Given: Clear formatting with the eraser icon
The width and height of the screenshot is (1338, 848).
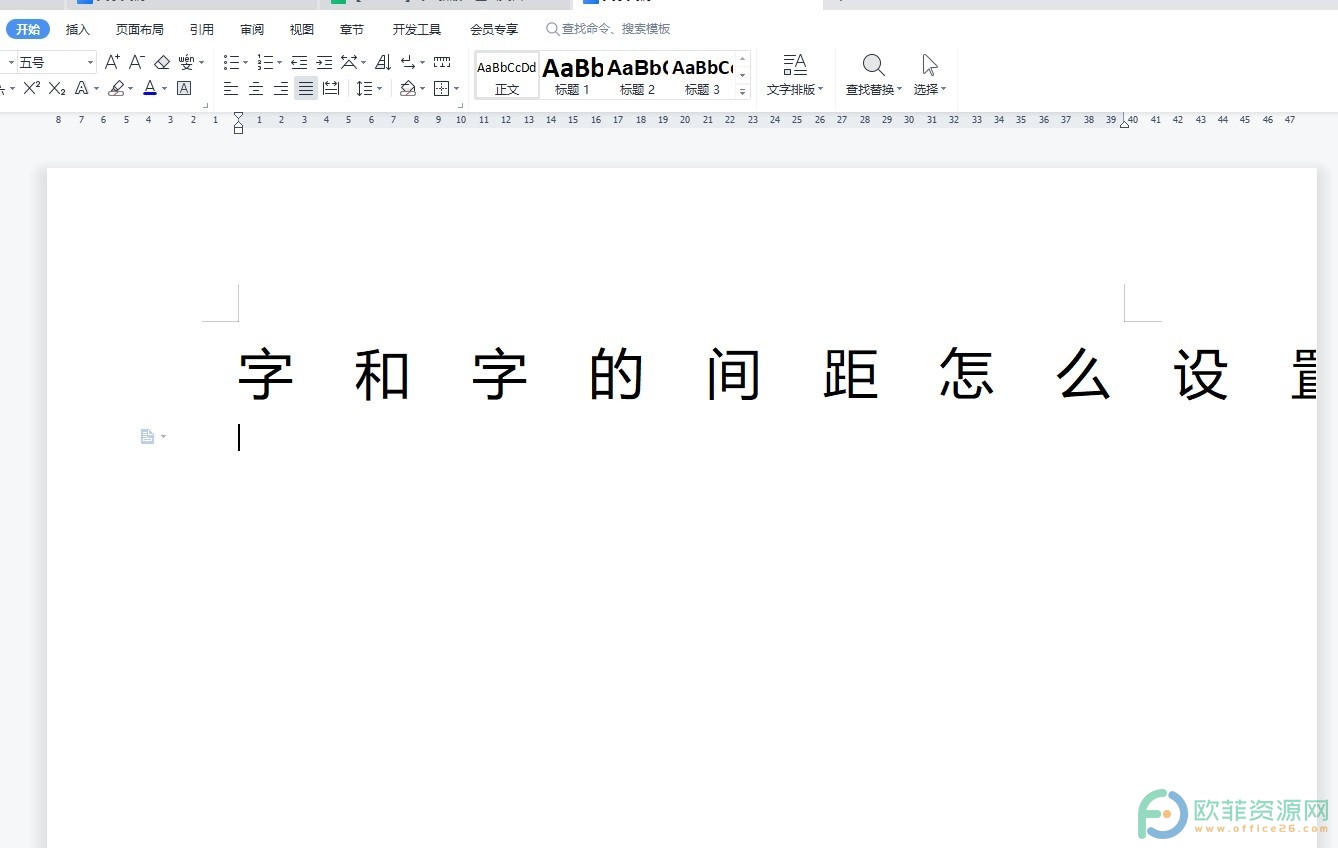Looking at the screenshot, I should point(162,62).
